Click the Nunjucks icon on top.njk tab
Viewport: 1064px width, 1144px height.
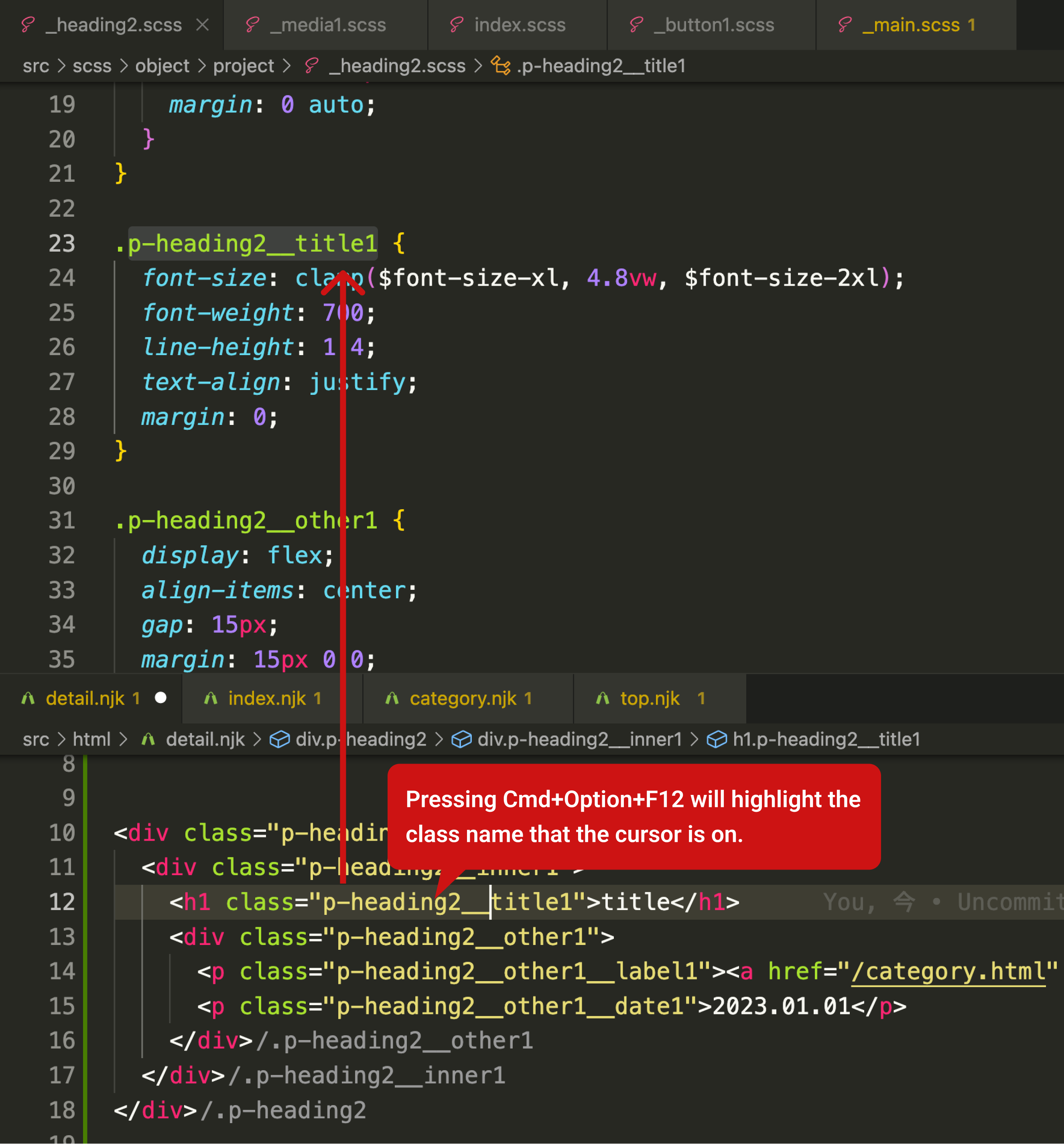click(x=603, y=698)
